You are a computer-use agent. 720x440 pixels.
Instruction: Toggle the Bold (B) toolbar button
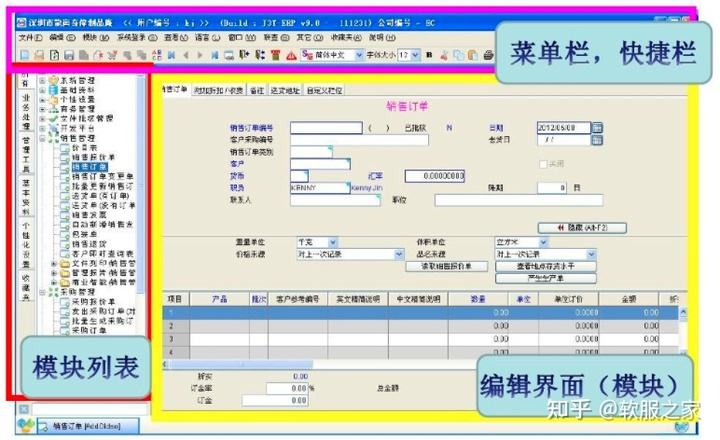click(x=429, y=55)
